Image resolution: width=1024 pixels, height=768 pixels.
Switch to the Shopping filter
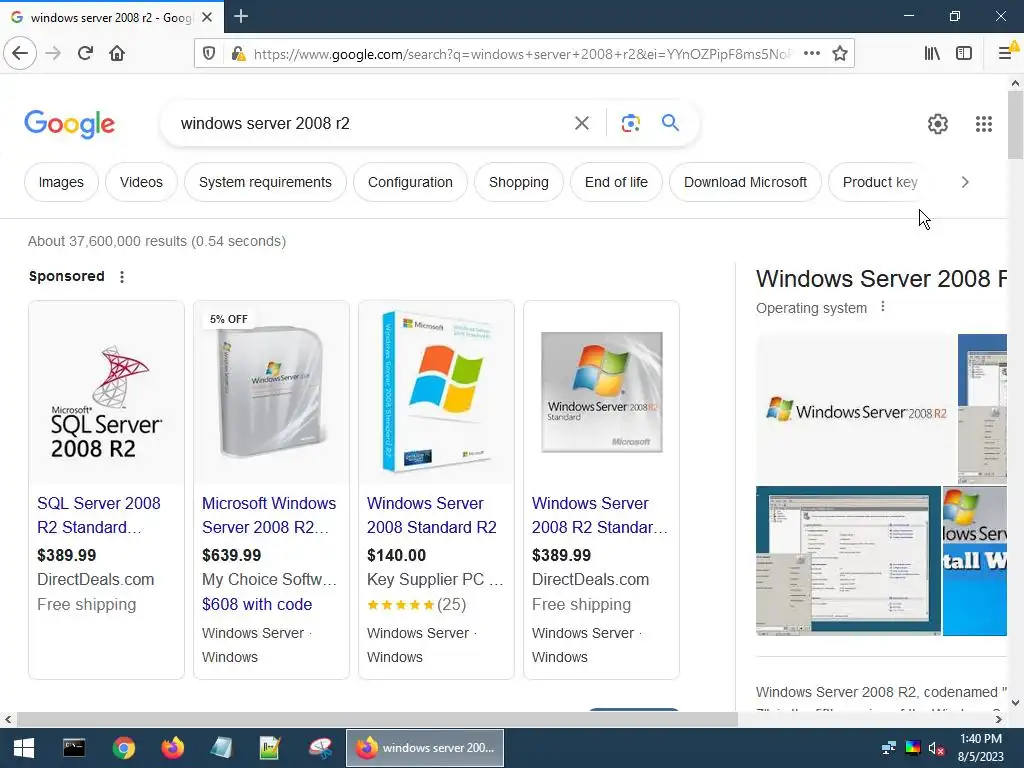519,182
